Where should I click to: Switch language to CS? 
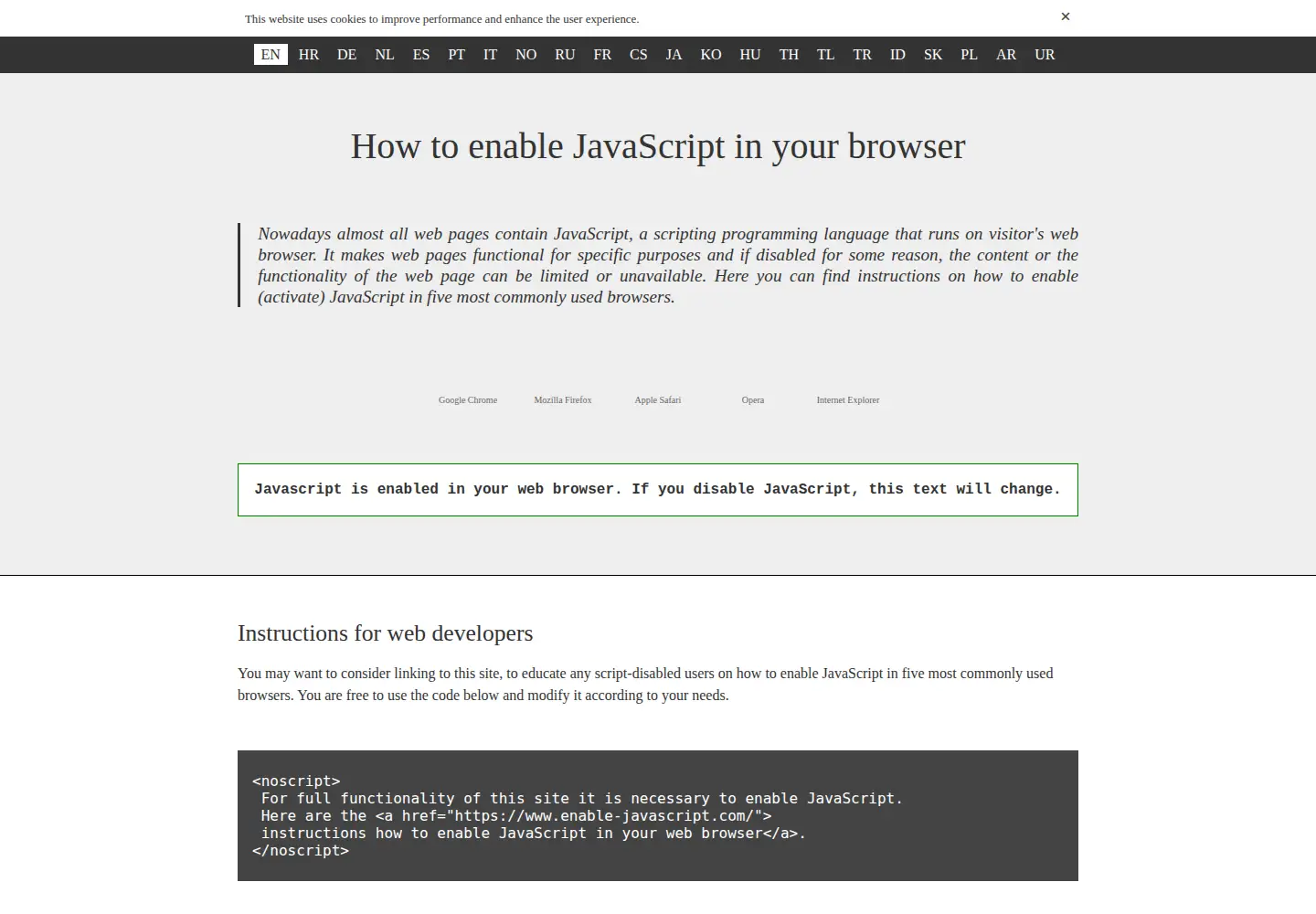(x=639, y=55)
